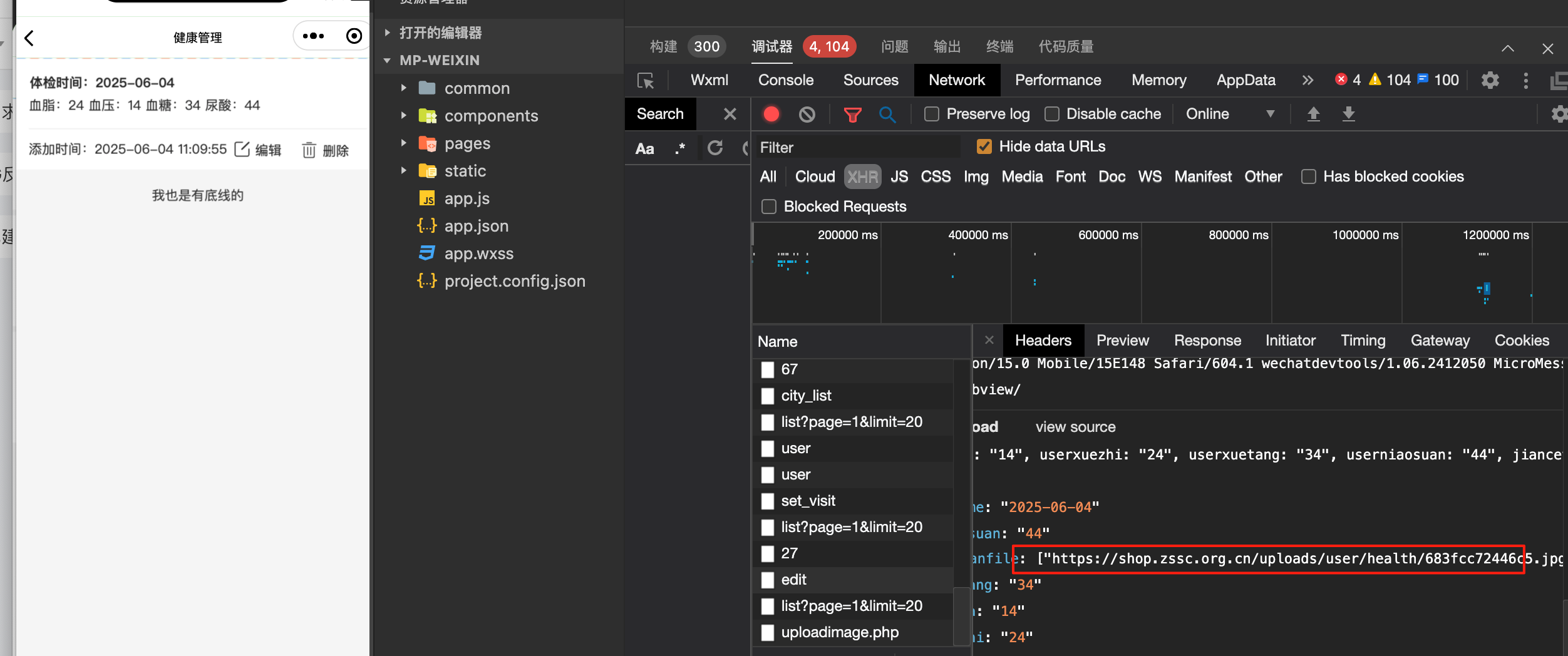Image resolution: width=1568 pixels, height=656 pixels.
Task: Select the city_list request
Action: pos(853,396)
